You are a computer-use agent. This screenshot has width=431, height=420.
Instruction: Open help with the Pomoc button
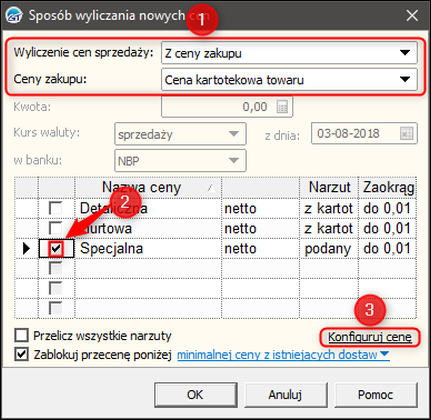point(376,395)
